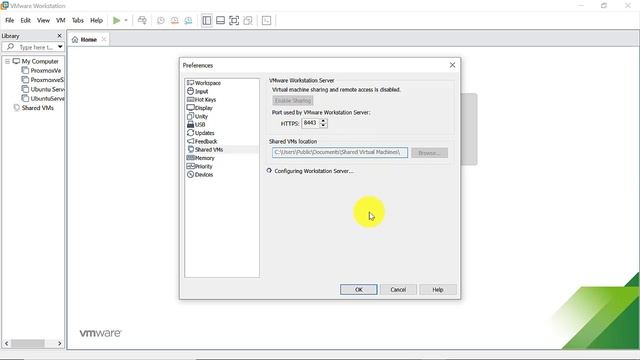Open the File menu
This screenshot has height=360, width=640.
tap(9, 20)
